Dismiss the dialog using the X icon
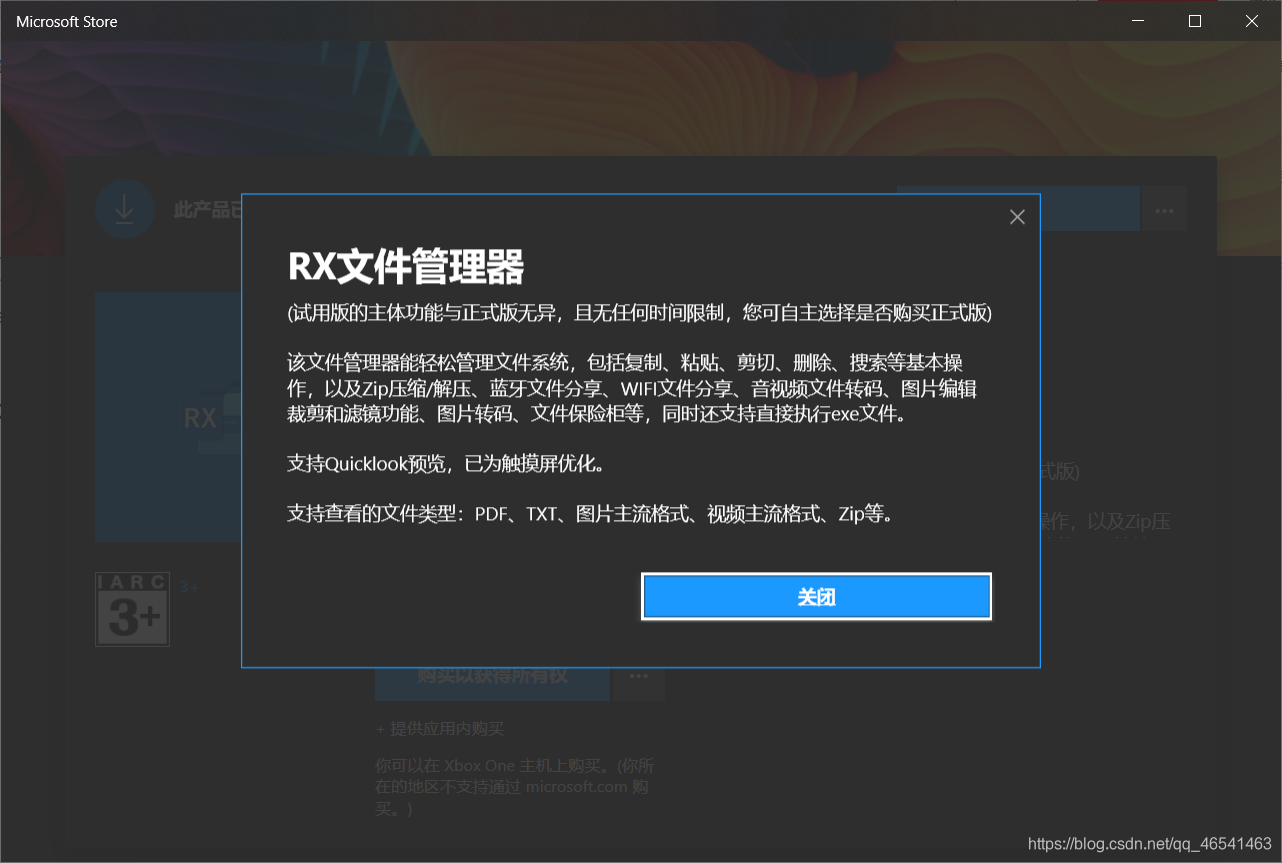 pos(1017,216)
